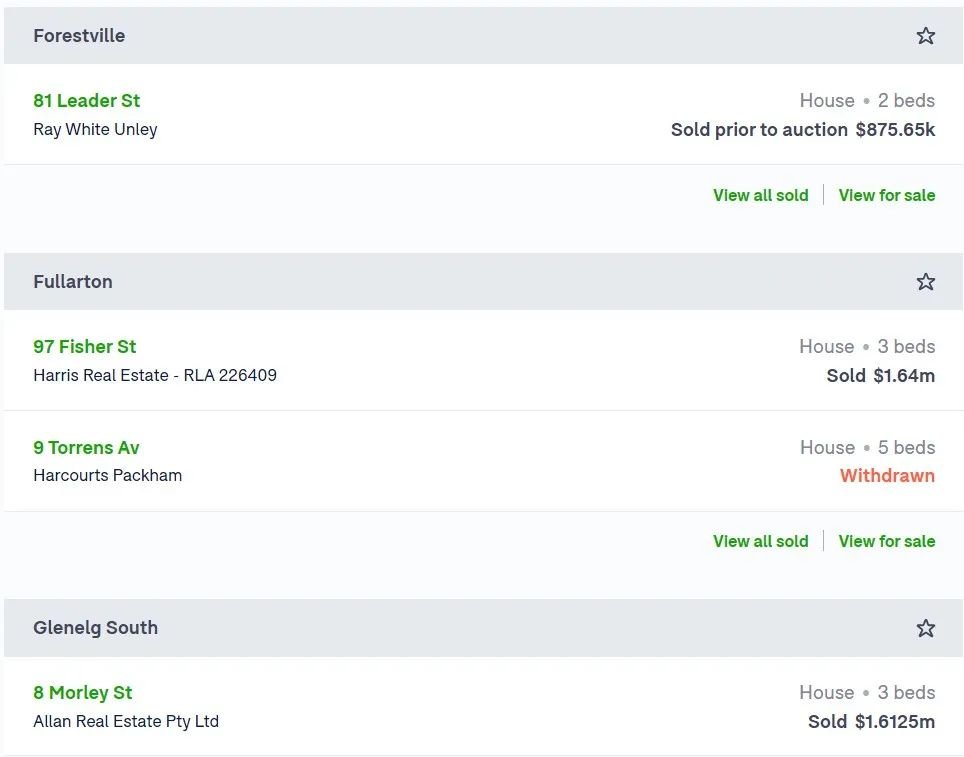Click View all sold under Forestville
Viewport: 964px width, 757px height.
(761, 195)
